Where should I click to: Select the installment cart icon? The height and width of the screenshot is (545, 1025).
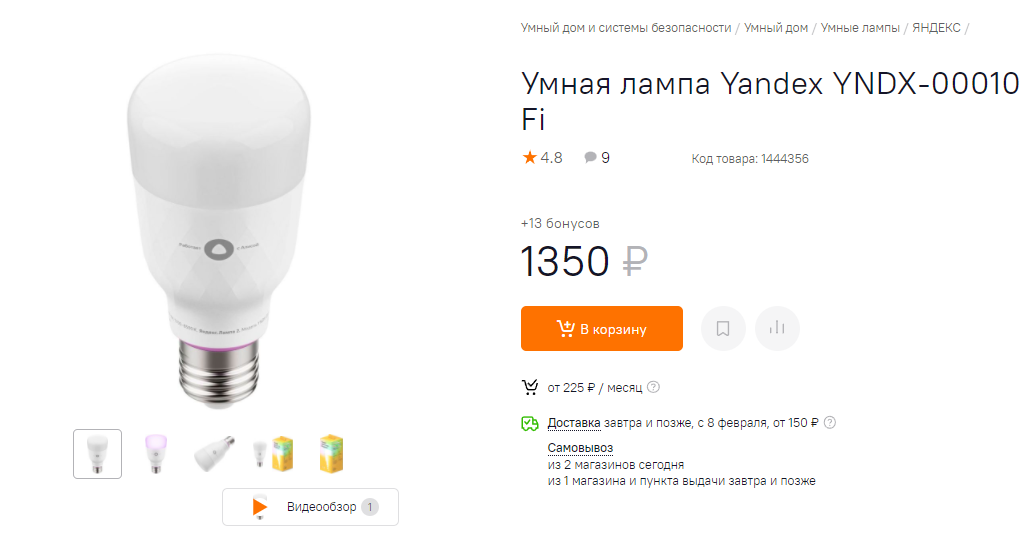coord(529,388)
